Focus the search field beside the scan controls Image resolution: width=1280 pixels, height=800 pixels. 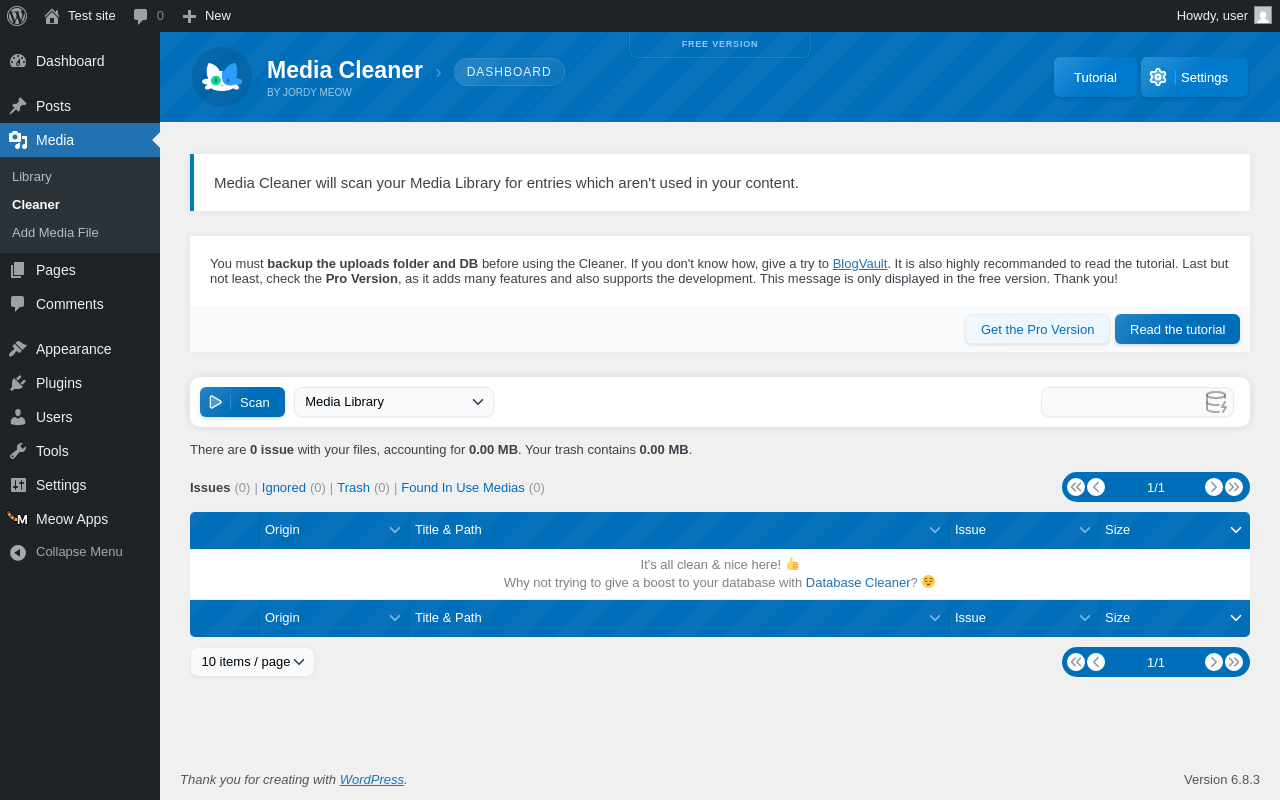coord(1137,402)
